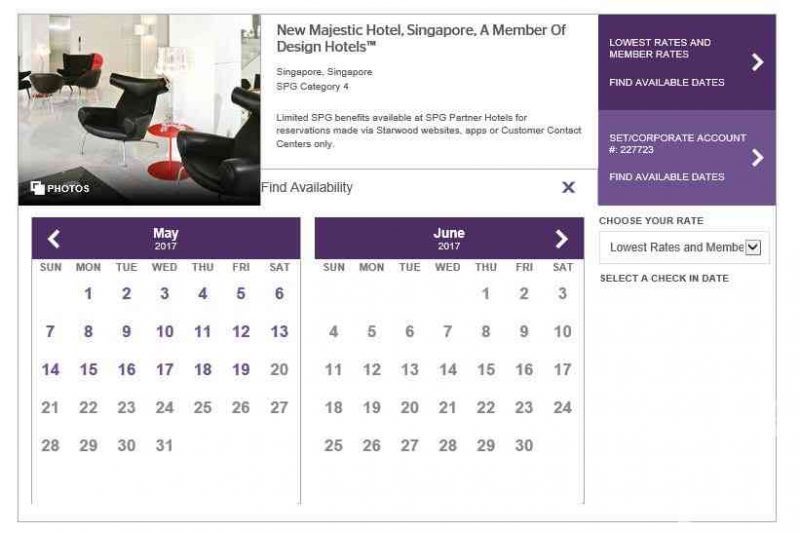Click the hotel lobby photo thumbnail

139,110
